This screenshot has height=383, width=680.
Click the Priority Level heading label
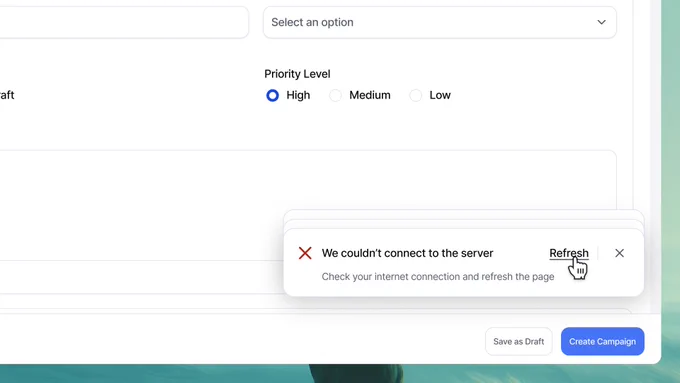(297, 74)
